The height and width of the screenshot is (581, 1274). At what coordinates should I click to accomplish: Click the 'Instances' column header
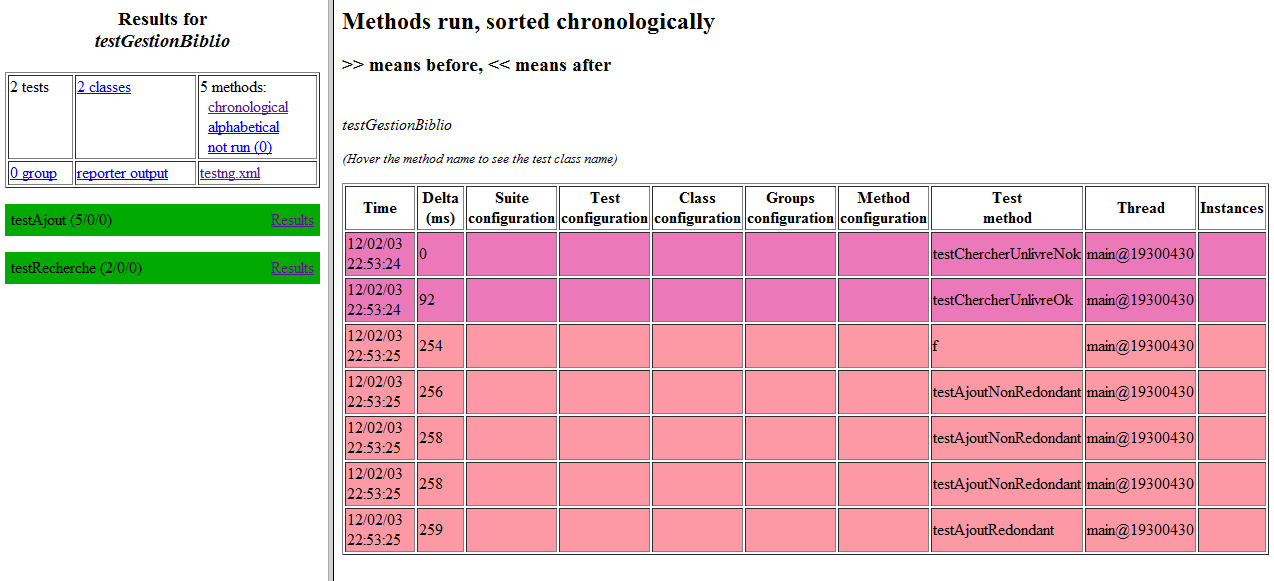click(x=1231, y=208)
